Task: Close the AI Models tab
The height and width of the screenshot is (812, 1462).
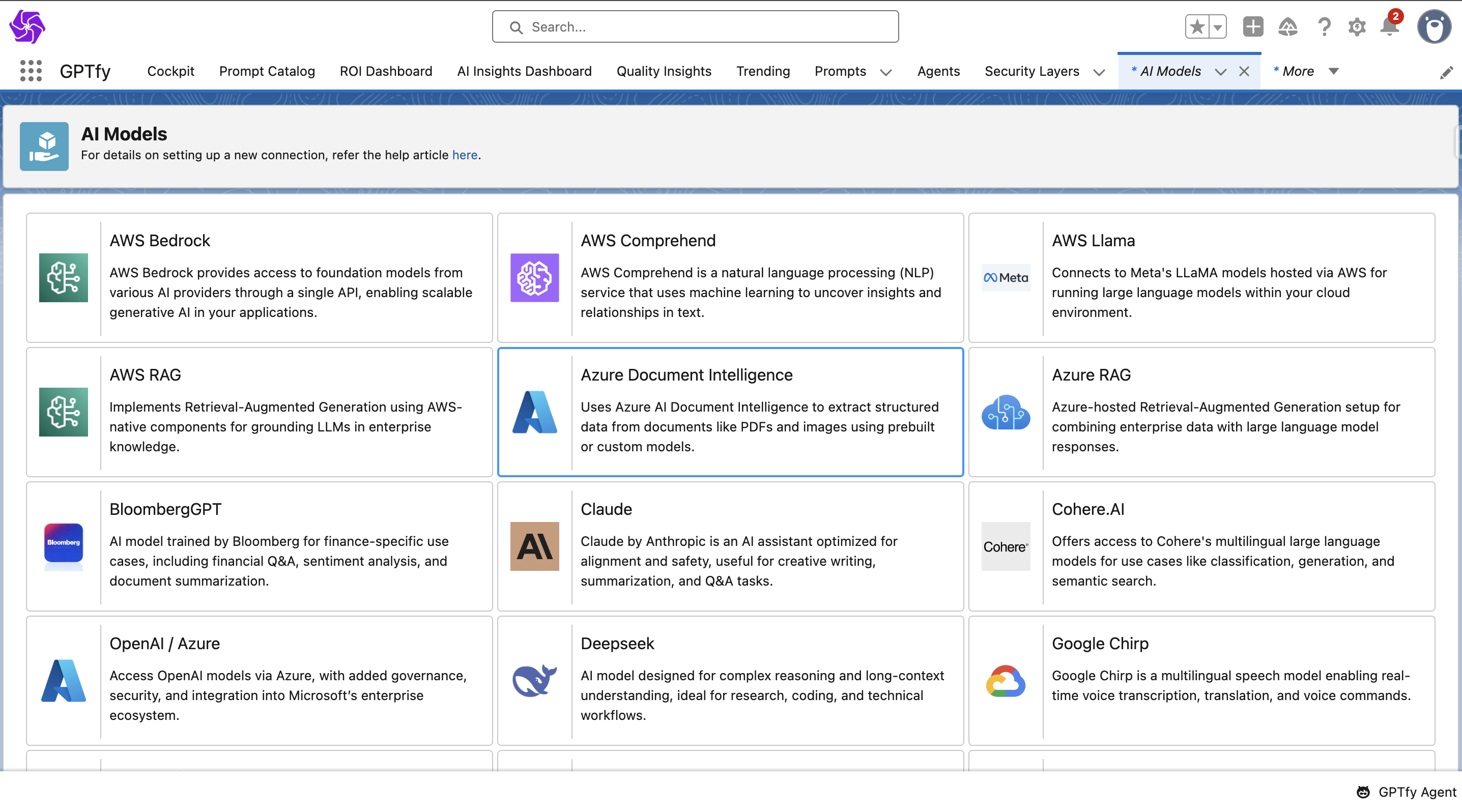Action: [1244, 72]
